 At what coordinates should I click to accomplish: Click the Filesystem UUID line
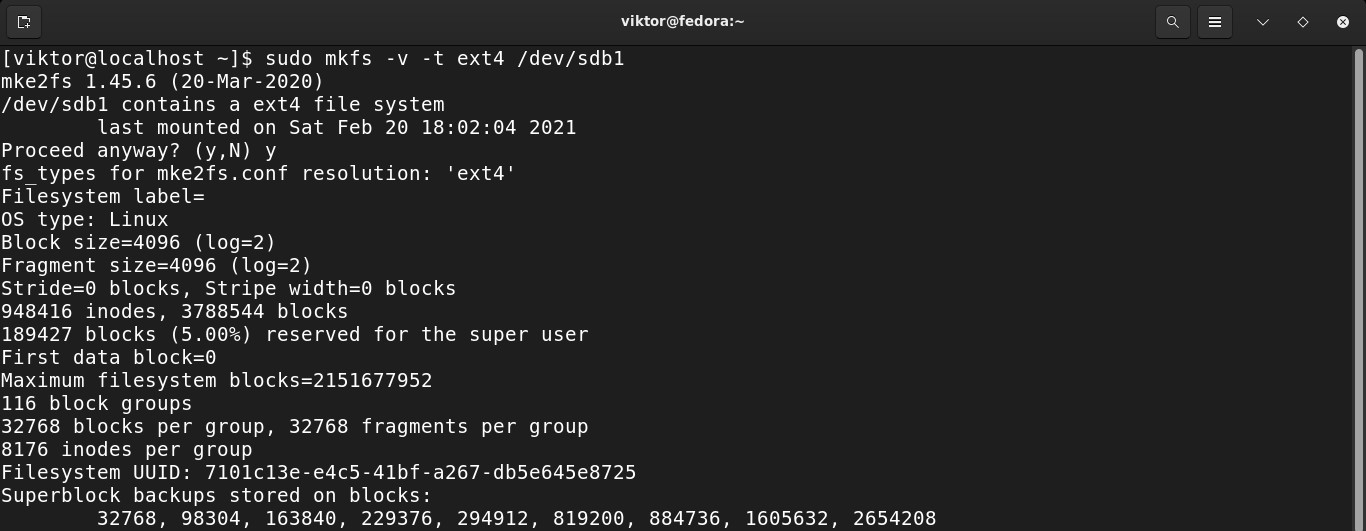tap(318, 472)
